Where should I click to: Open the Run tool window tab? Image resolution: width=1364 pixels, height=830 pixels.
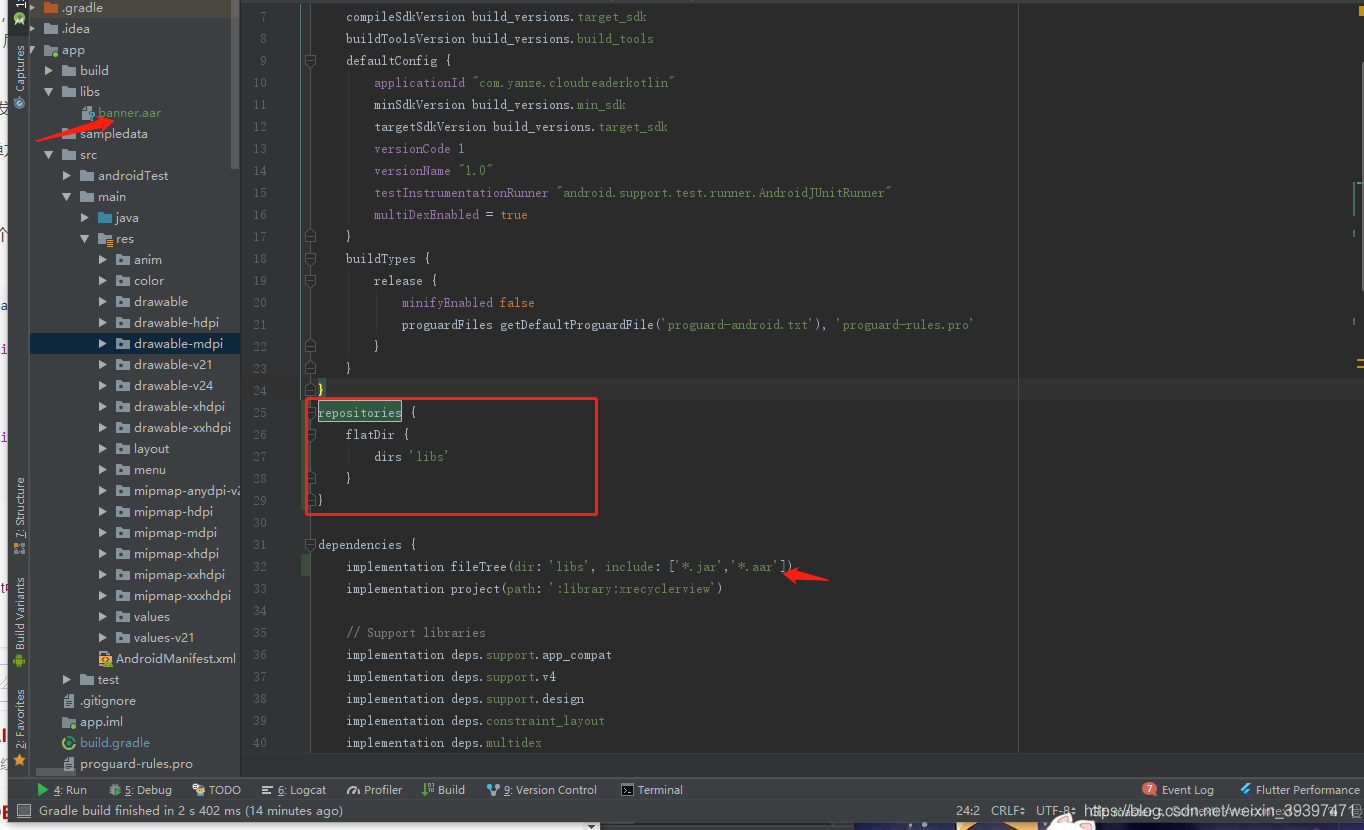62,790
